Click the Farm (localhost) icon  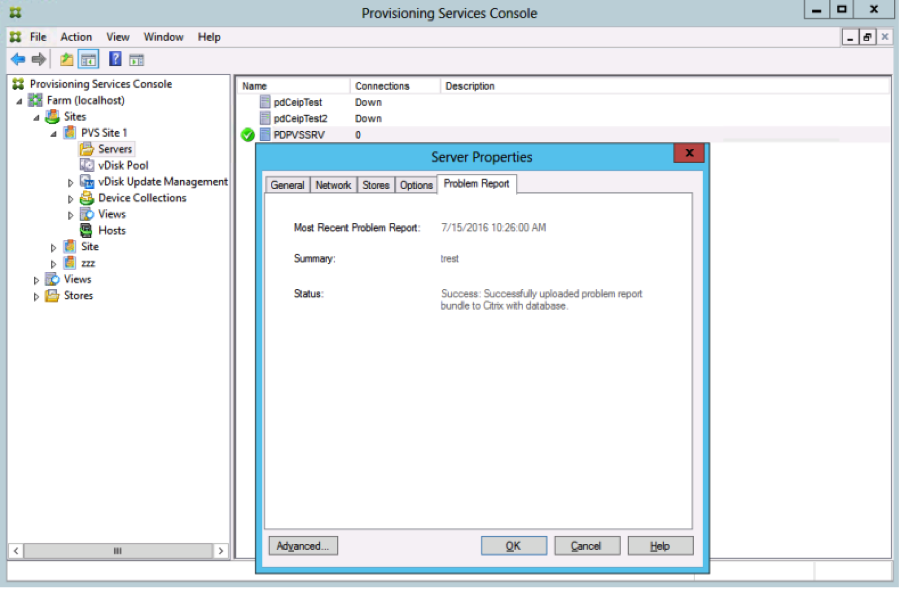coord(36,100)
